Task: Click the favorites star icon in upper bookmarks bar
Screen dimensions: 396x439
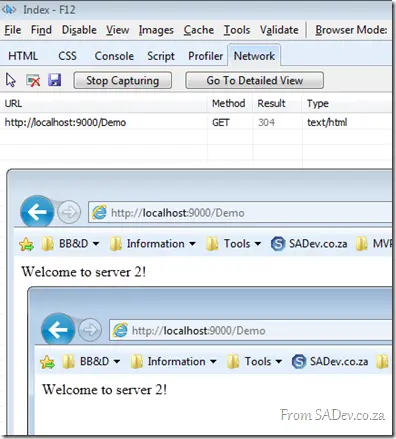Action: [26, 244]
